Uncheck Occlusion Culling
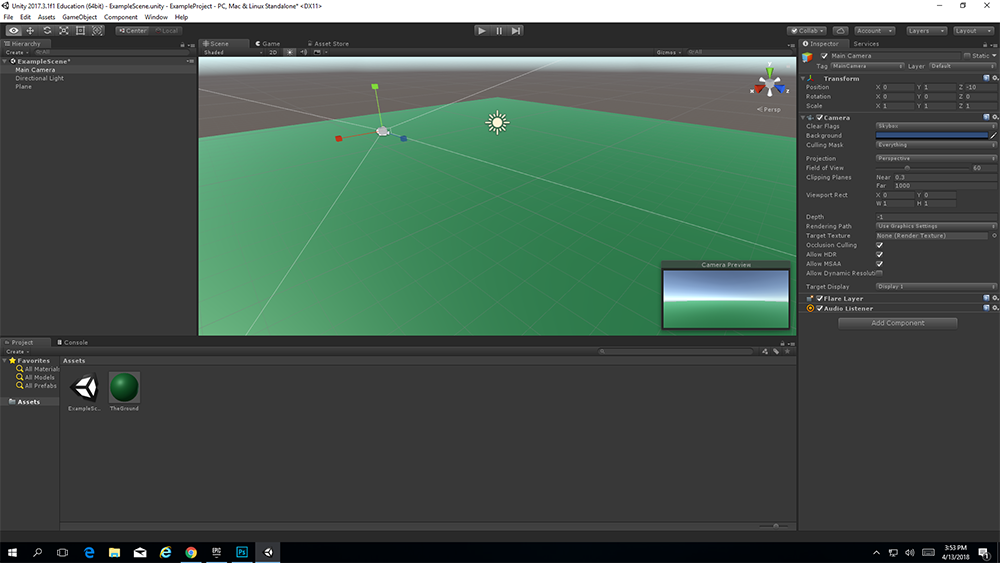The height and width of the screenshot is (563, 1000). (x=879, y=245)
